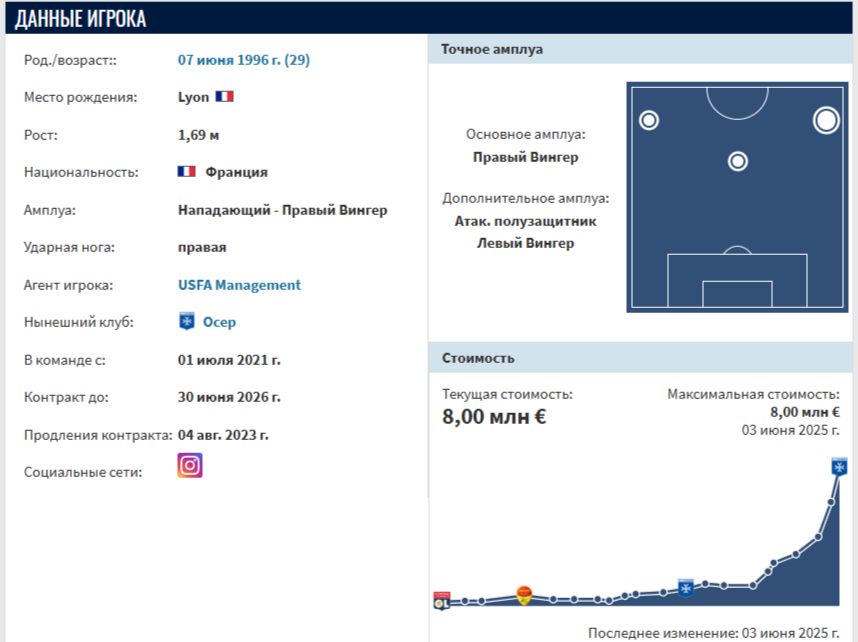Open the USFA Management agent link
Image resolution: width=858 pixels, height=642 pixels.
click(x=239, y=285)
